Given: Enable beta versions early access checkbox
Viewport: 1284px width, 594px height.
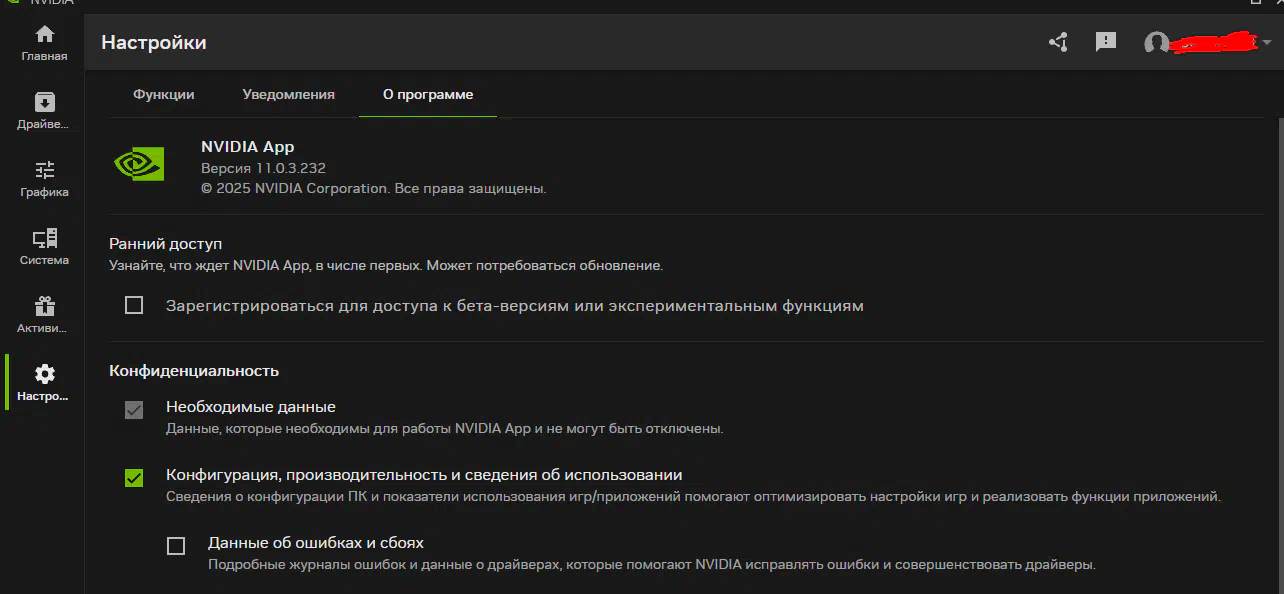Looking at the screenshot, I should pos(134,305).
